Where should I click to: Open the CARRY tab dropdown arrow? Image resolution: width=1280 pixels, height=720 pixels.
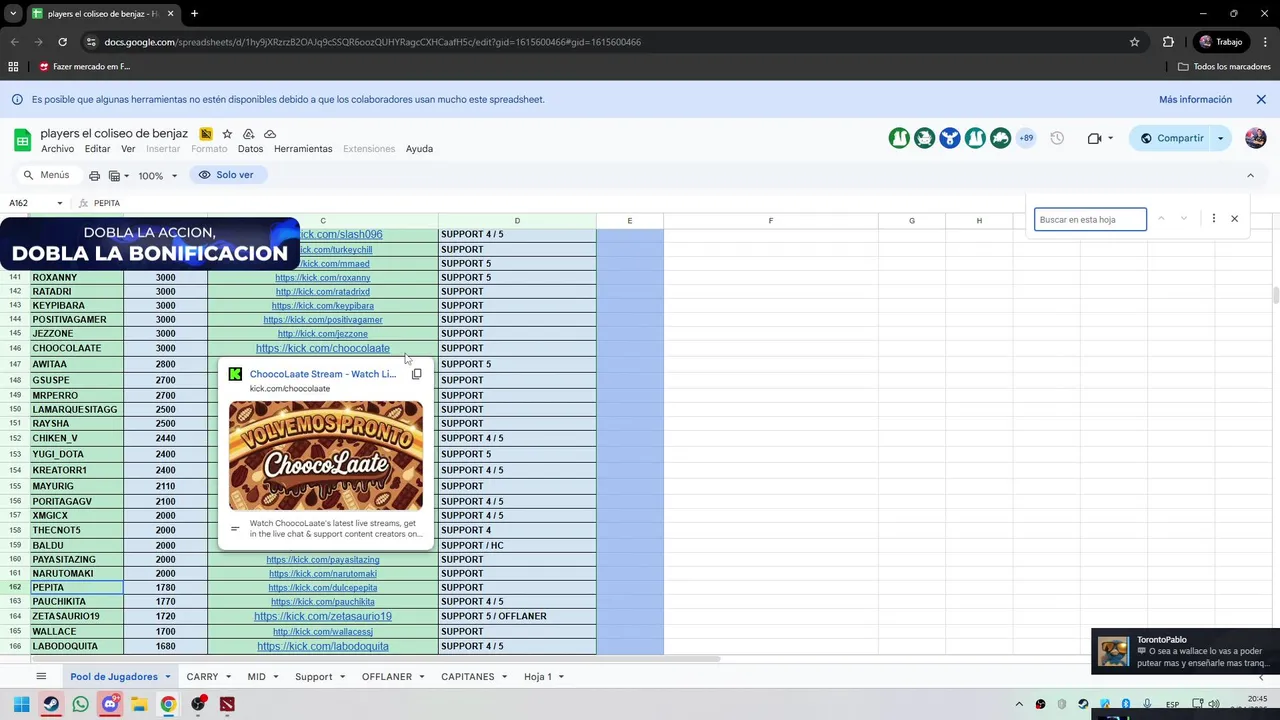[228, 677]
